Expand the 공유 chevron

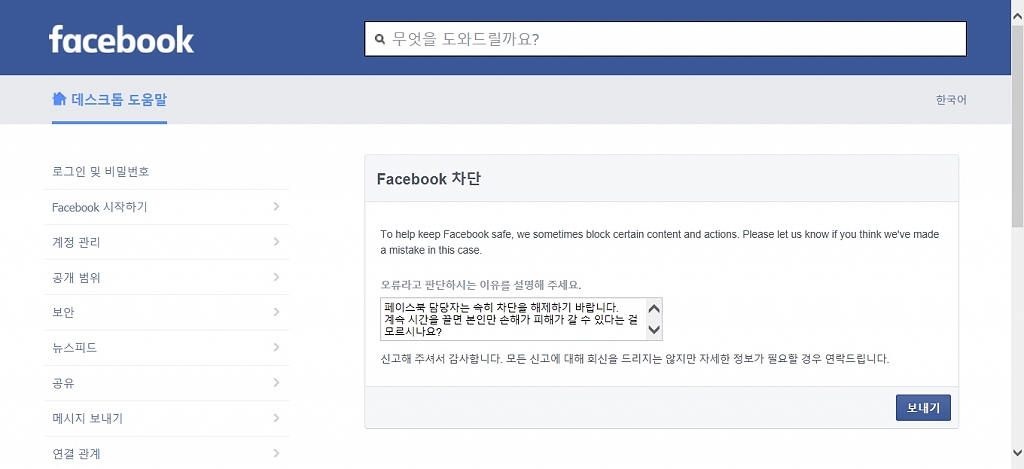click(276, 383)
